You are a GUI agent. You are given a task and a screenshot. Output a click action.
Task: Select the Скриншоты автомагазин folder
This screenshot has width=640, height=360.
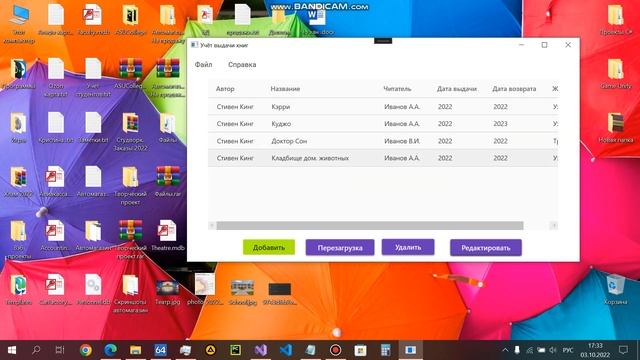[130, 294]
